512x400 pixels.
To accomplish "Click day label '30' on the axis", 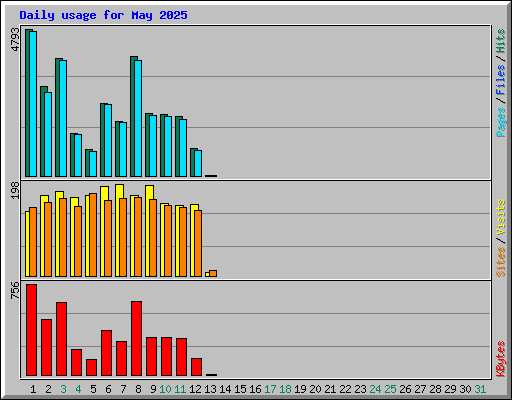I will (465, 389).
